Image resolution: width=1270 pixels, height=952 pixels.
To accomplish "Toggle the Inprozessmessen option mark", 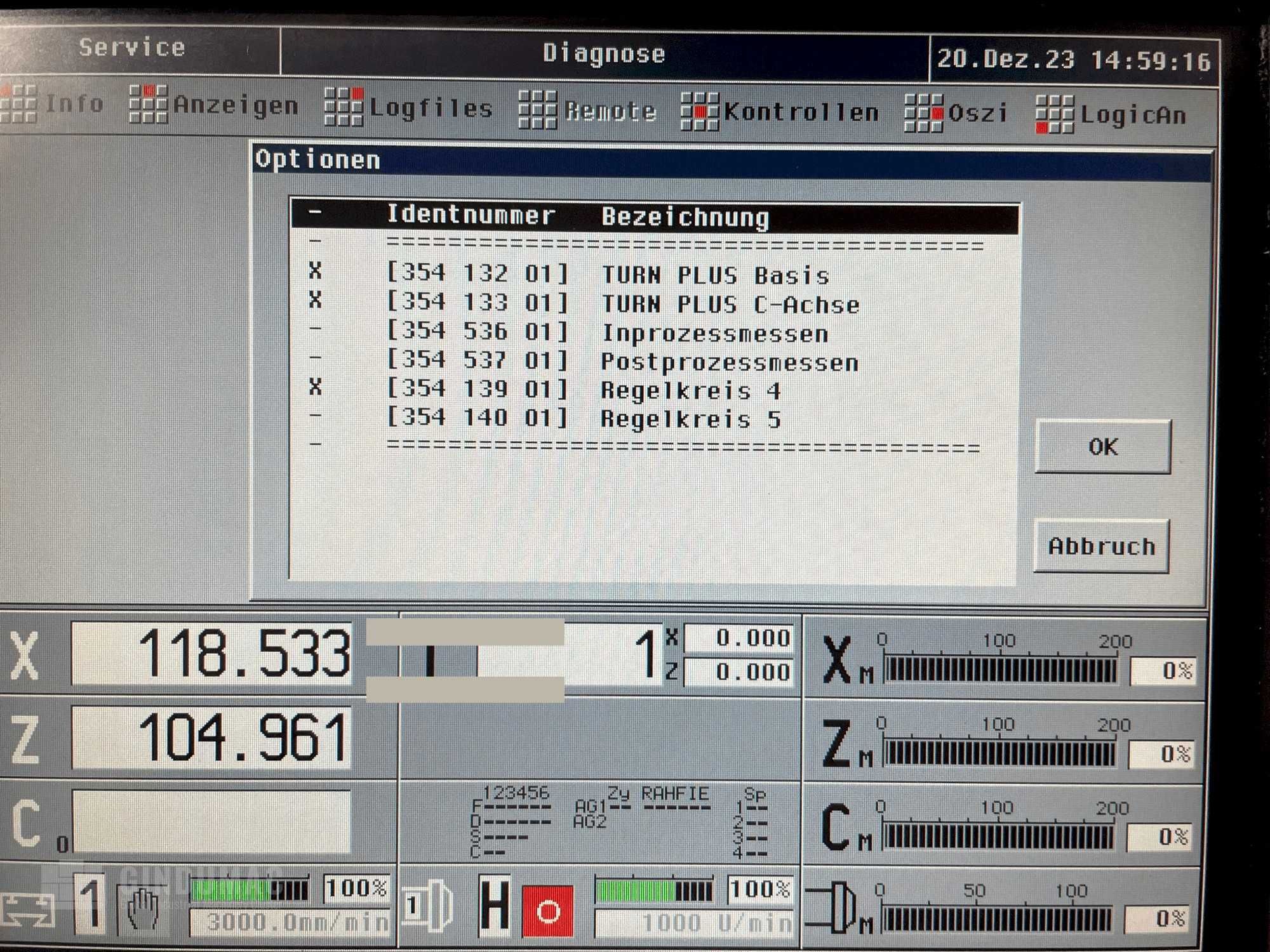I will tap(315, 329).
